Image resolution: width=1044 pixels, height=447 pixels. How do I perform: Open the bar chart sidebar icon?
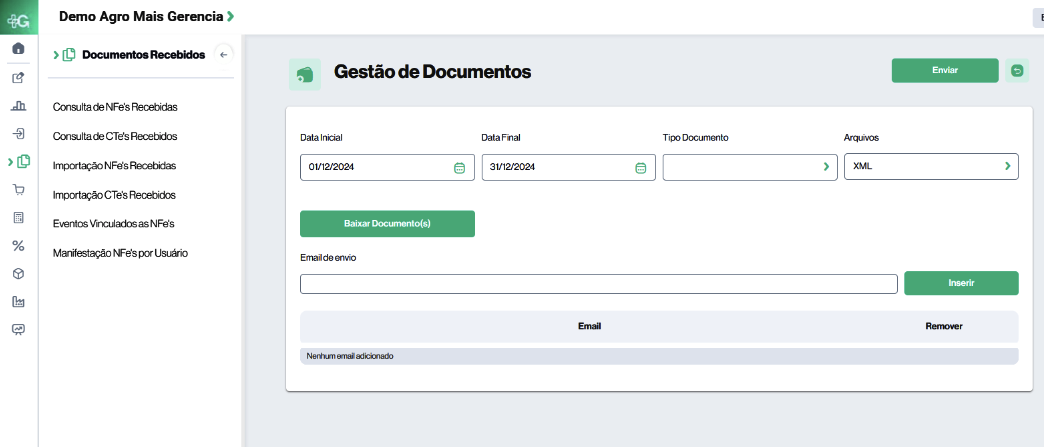(18, 105)
